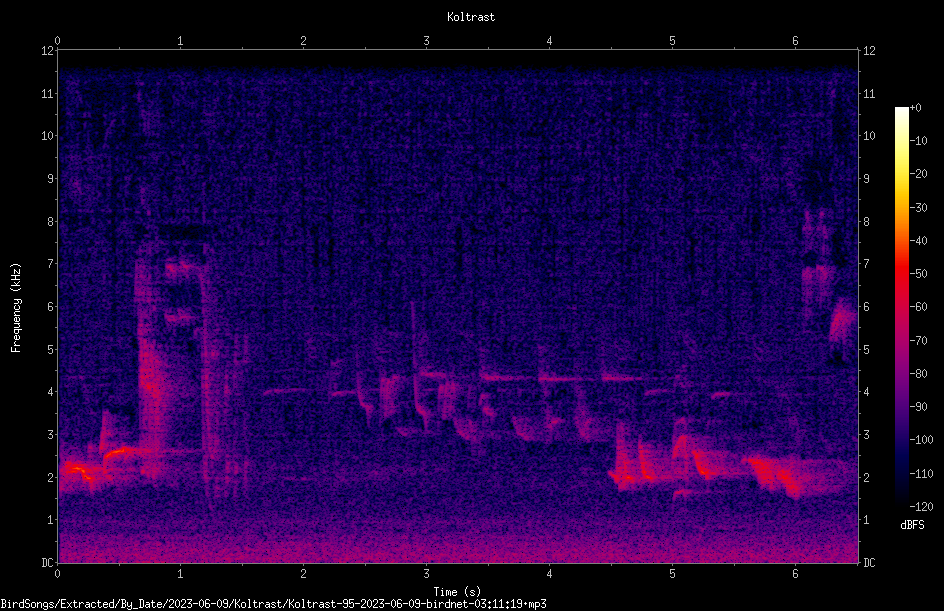Select the "-110" value on the color scale
Screen dimensions: 944x611
pos(921,474)
